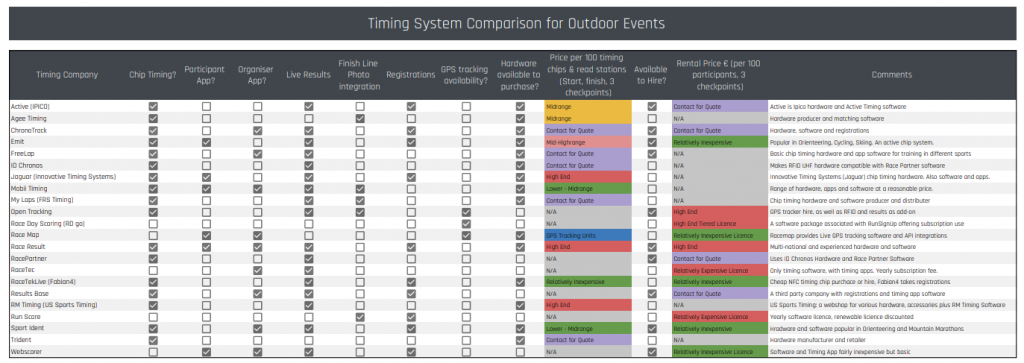
Task: Toggle Finish Line Photo checkbox for Run Score
Action: point(360,317)
